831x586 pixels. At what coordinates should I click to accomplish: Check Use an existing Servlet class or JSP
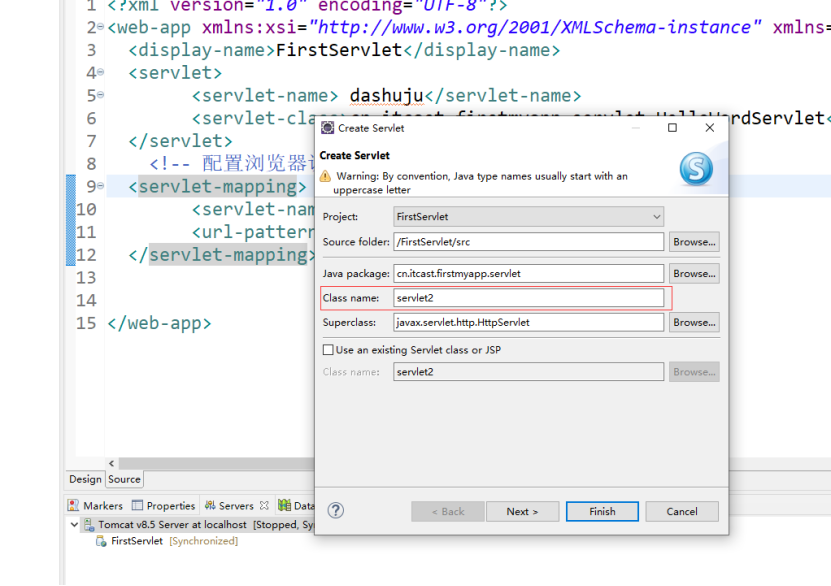[x=328, y=350]
